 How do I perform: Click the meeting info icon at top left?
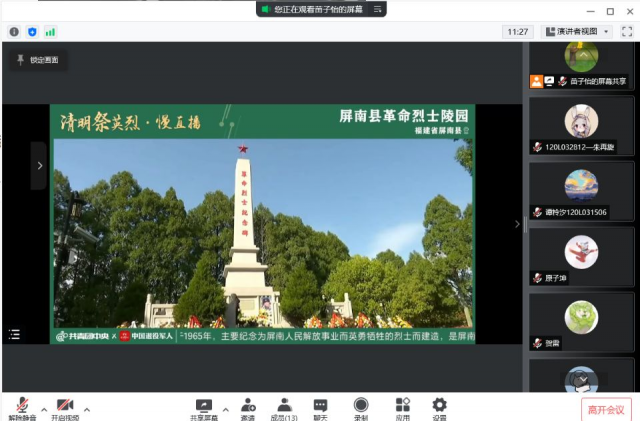(x=14, y=32)
